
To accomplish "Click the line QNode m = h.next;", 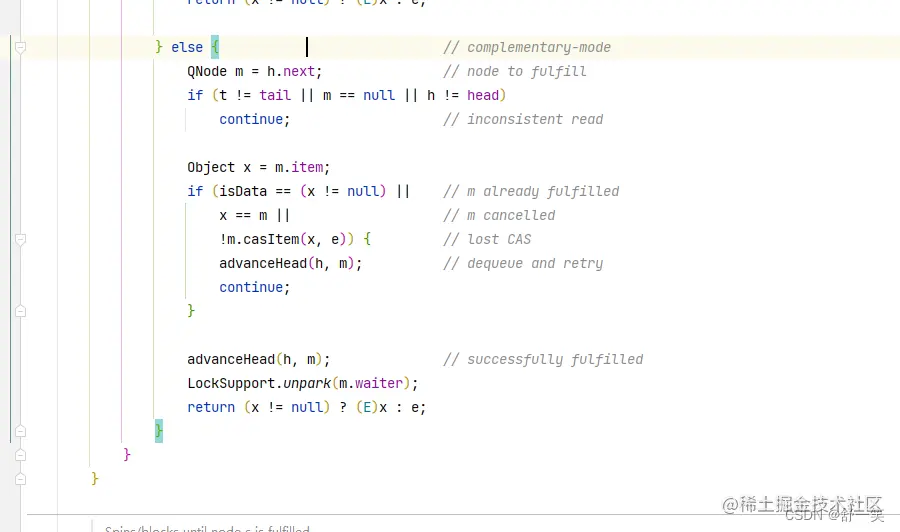I will click(255, 71).
